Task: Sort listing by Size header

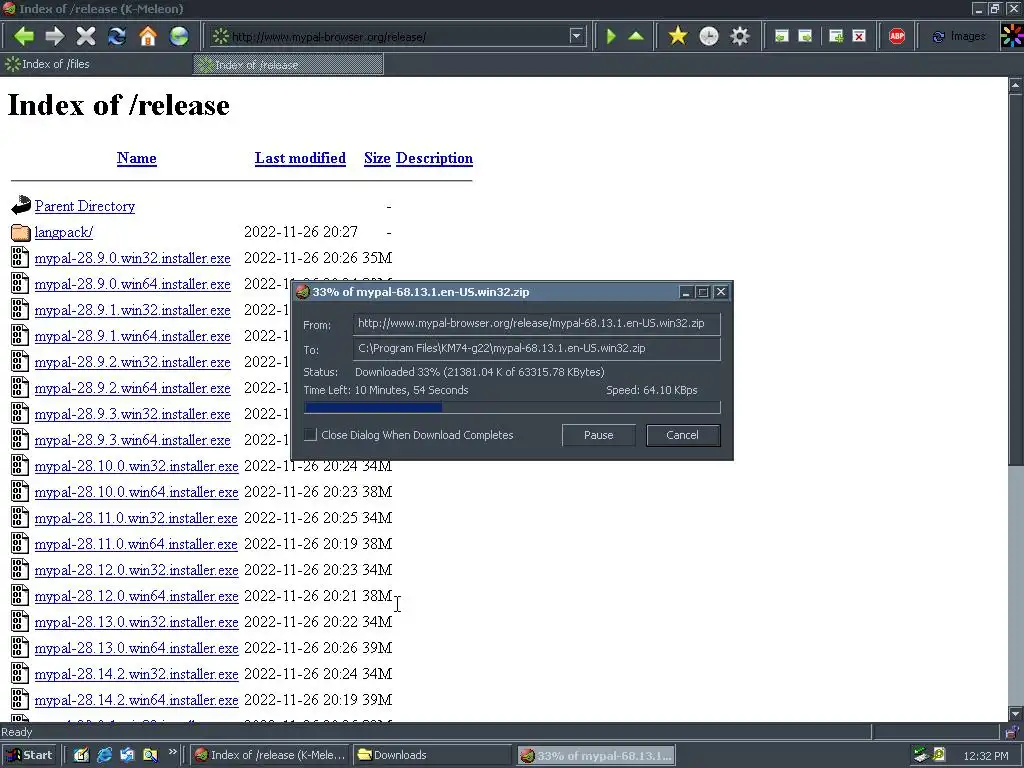Action: [377, 158]
